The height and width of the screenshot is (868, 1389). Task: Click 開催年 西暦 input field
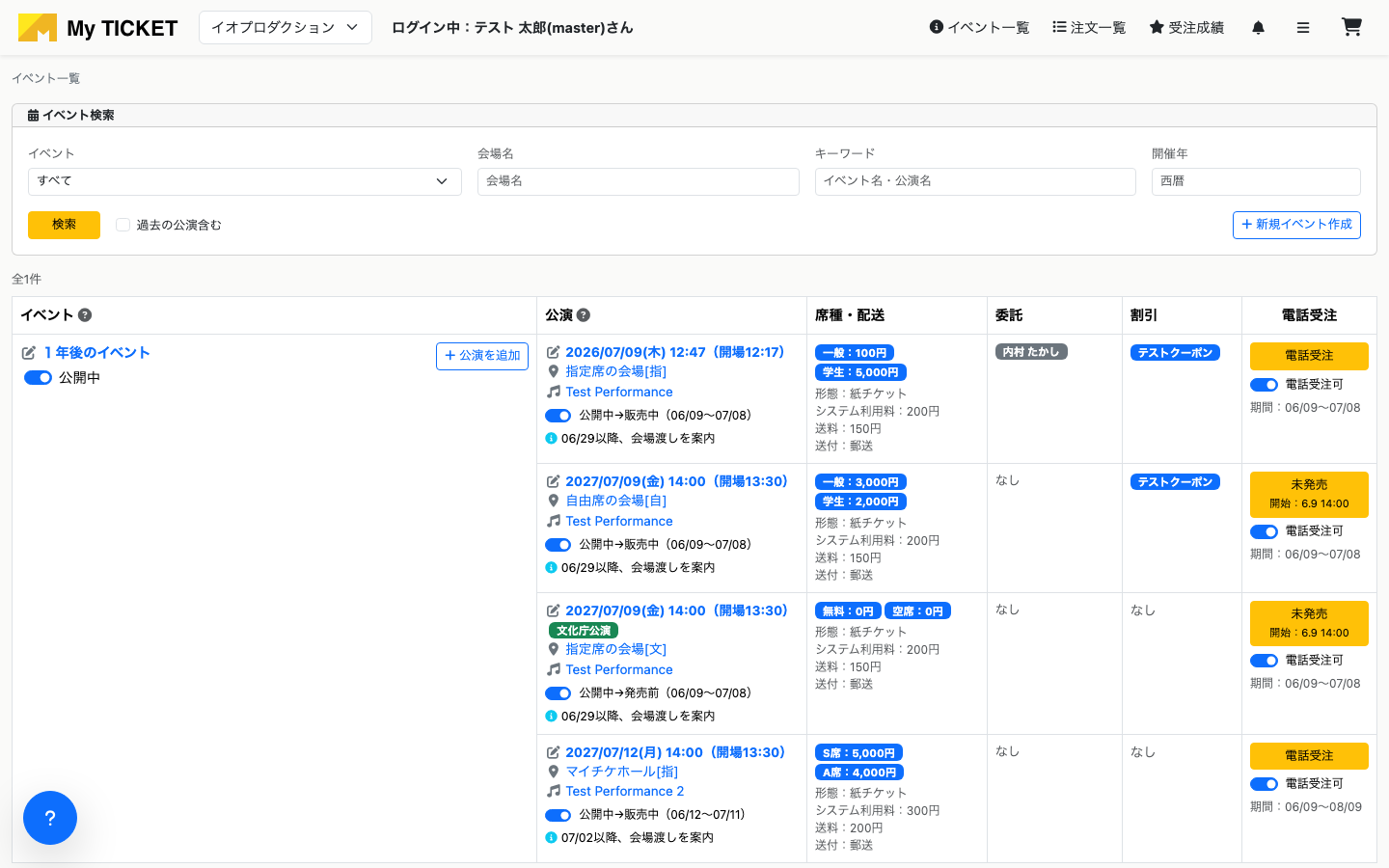1256,181
